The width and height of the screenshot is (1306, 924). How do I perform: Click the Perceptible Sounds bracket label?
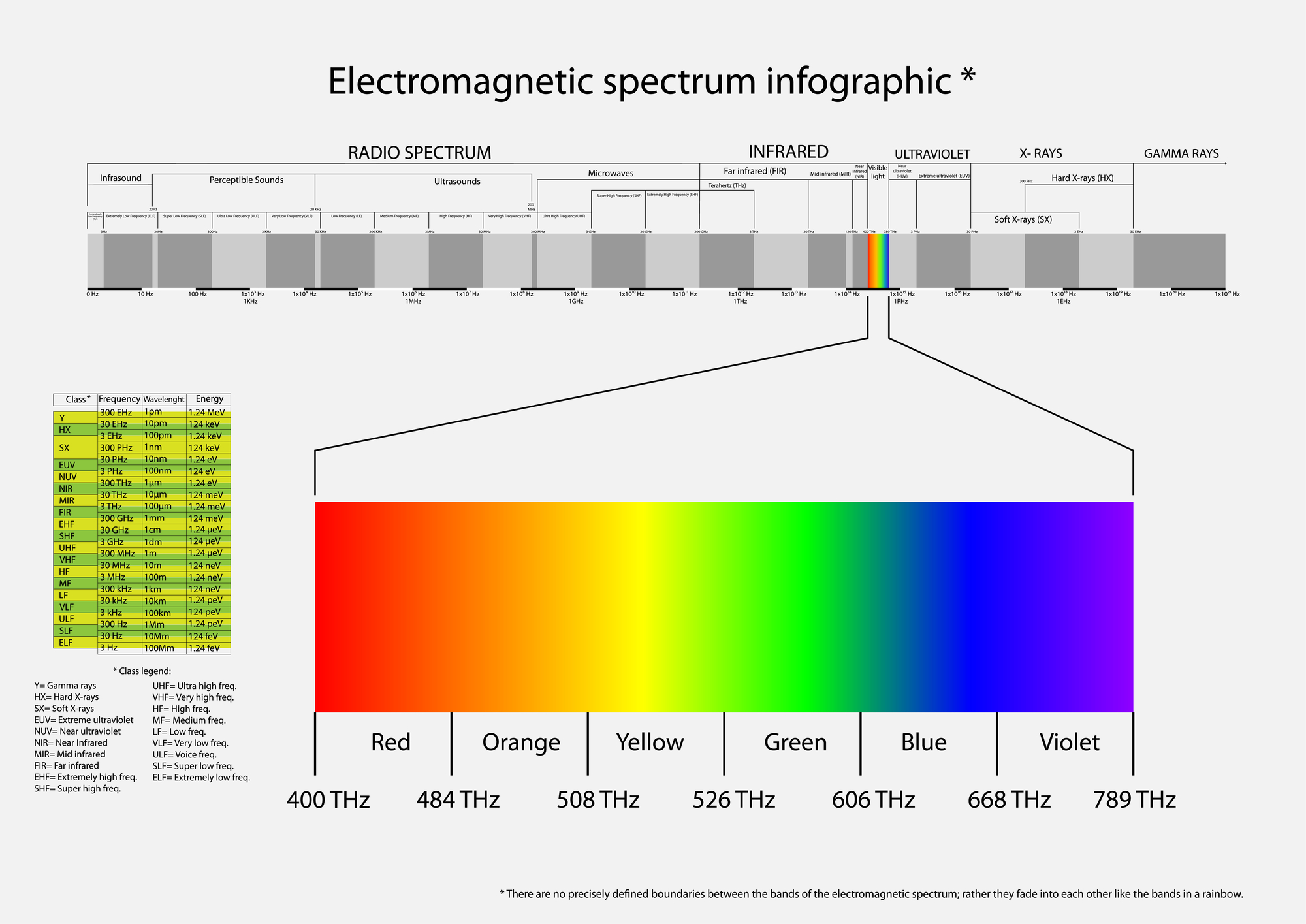[x=246, y=180]
